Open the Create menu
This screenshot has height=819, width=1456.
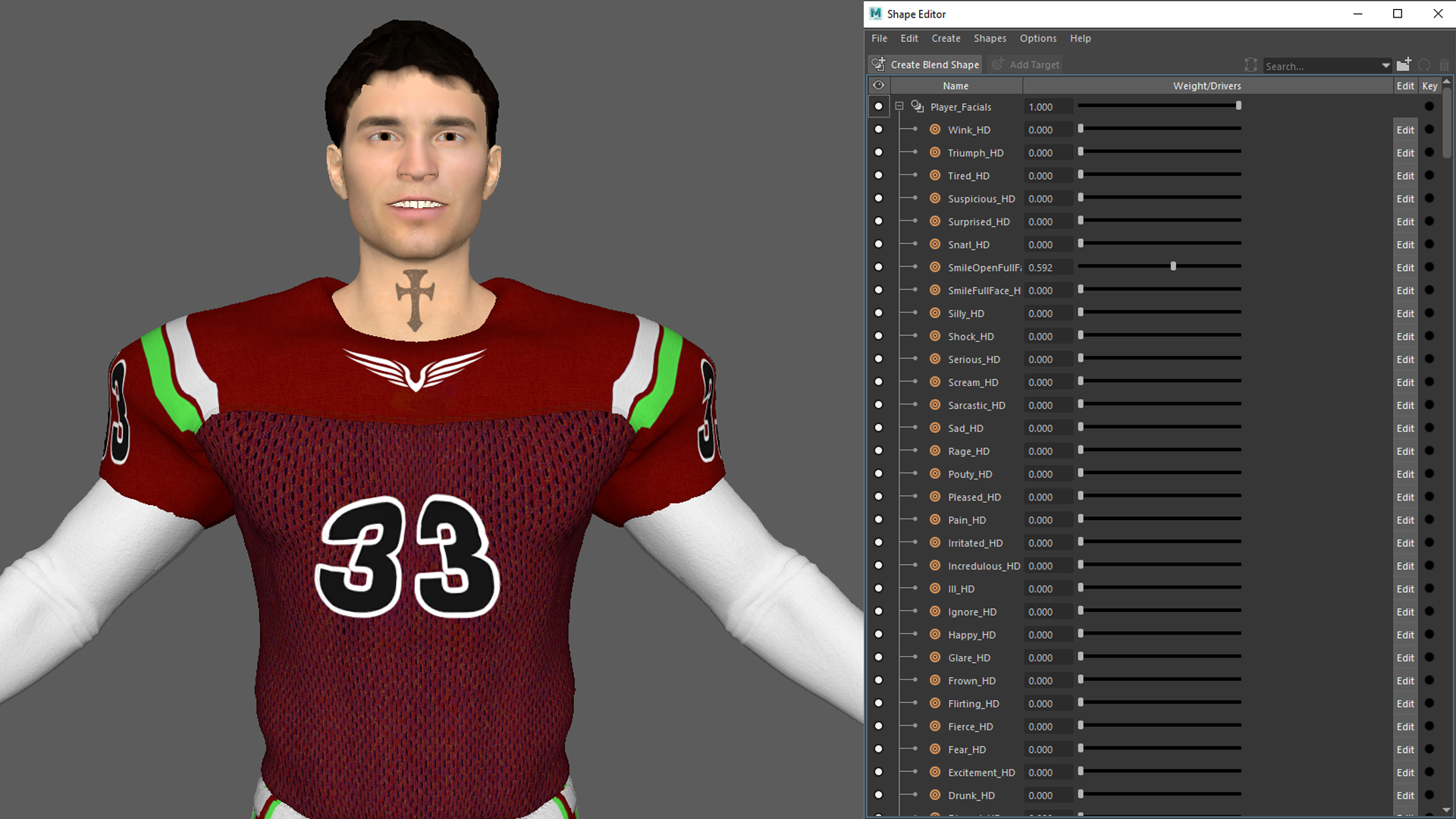[x=946, y=39]
